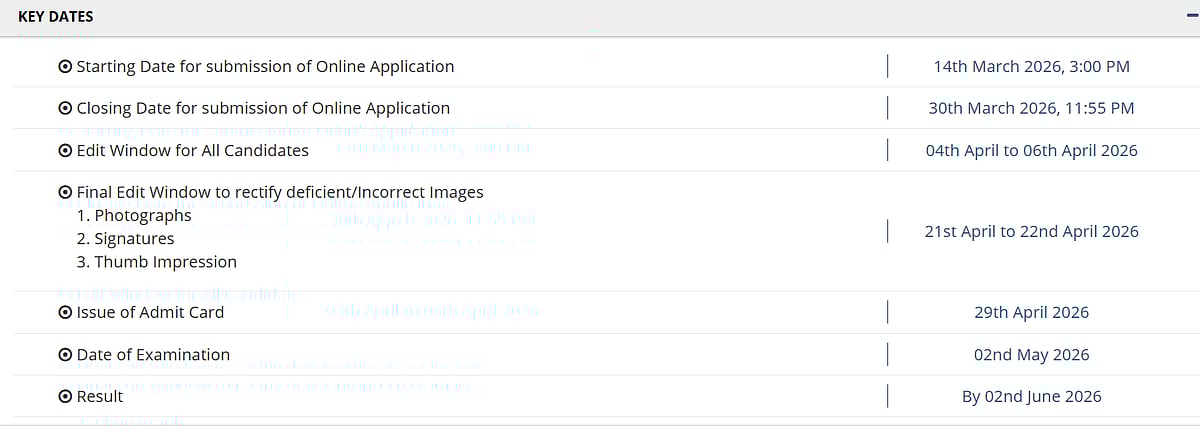Viewport: 1200px width, 426px height.
Task: Click bullet icon beside Closing Date for submission
Action: coord(65,109)
